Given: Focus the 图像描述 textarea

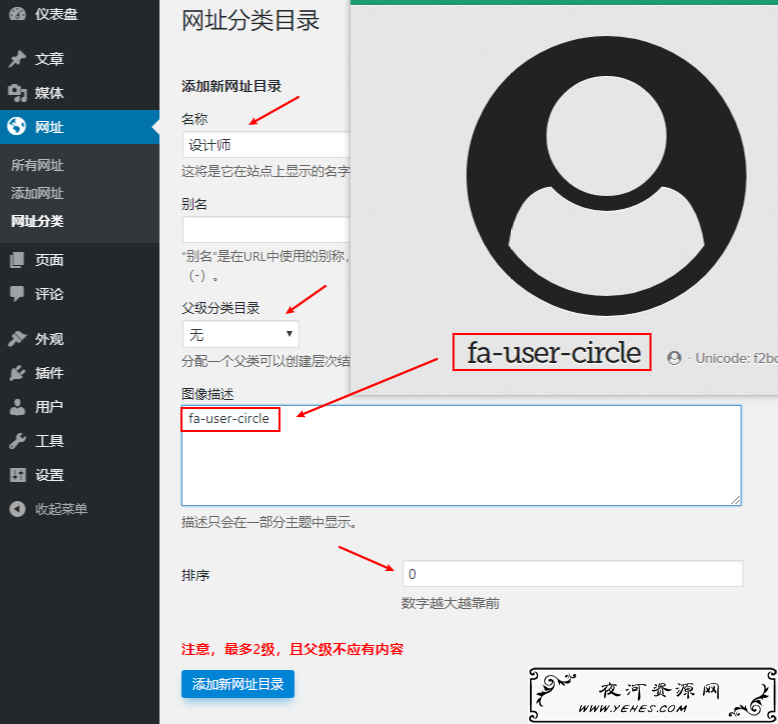Looking at the screenshot, I should point(461,456).
